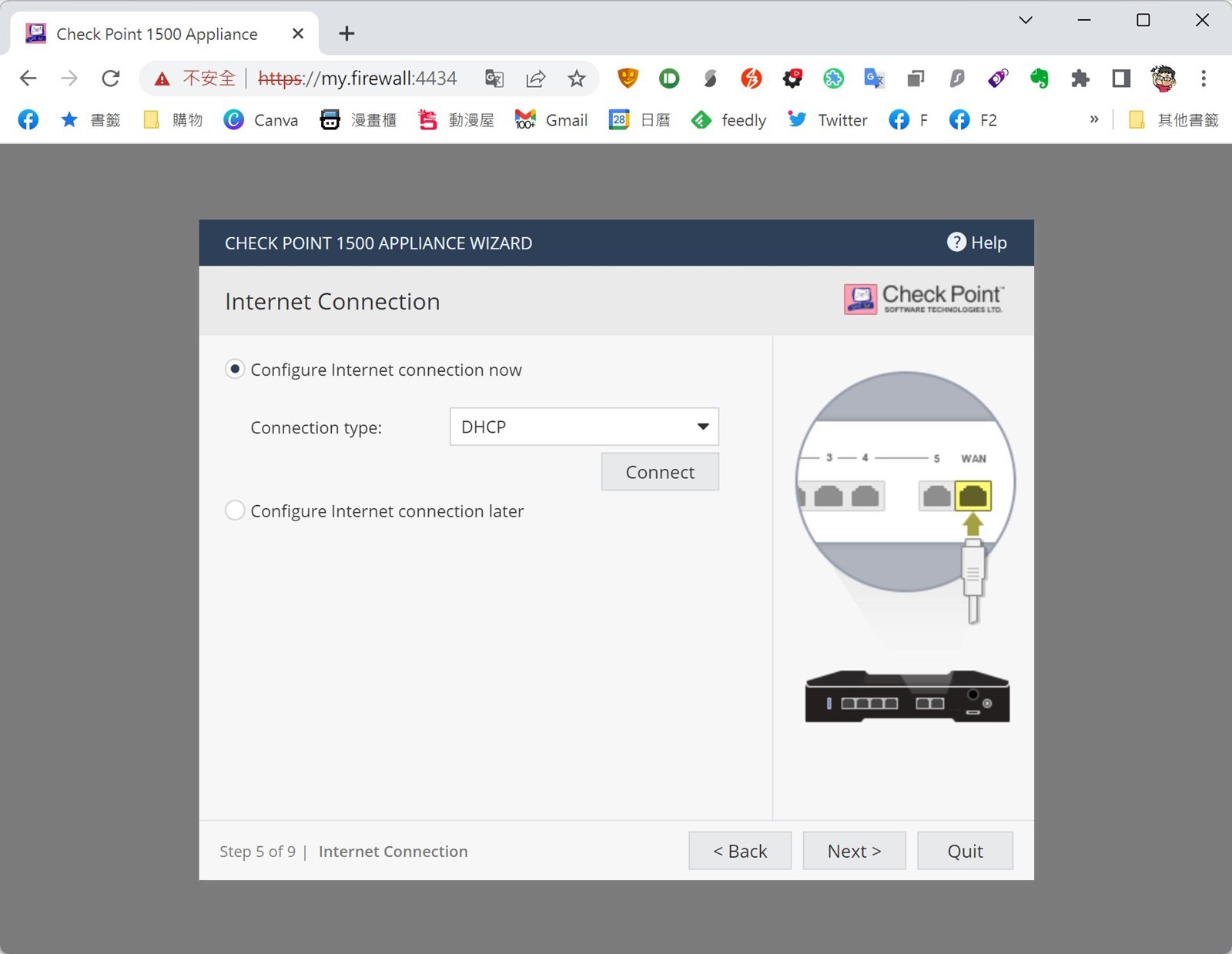Image resolution: width=1232 pixels, height=954 pixels.
Task: Bookmark page with the star icon
Action: pos(577,78)
